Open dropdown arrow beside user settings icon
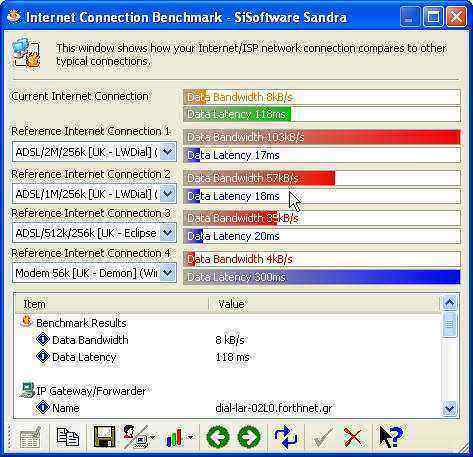 (152, 437)
